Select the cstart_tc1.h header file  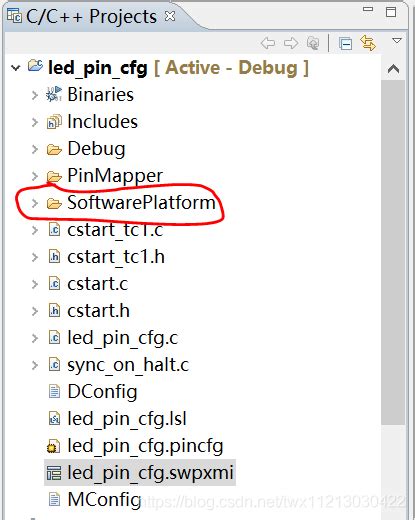pyautogui.click(x=116, y=257)
